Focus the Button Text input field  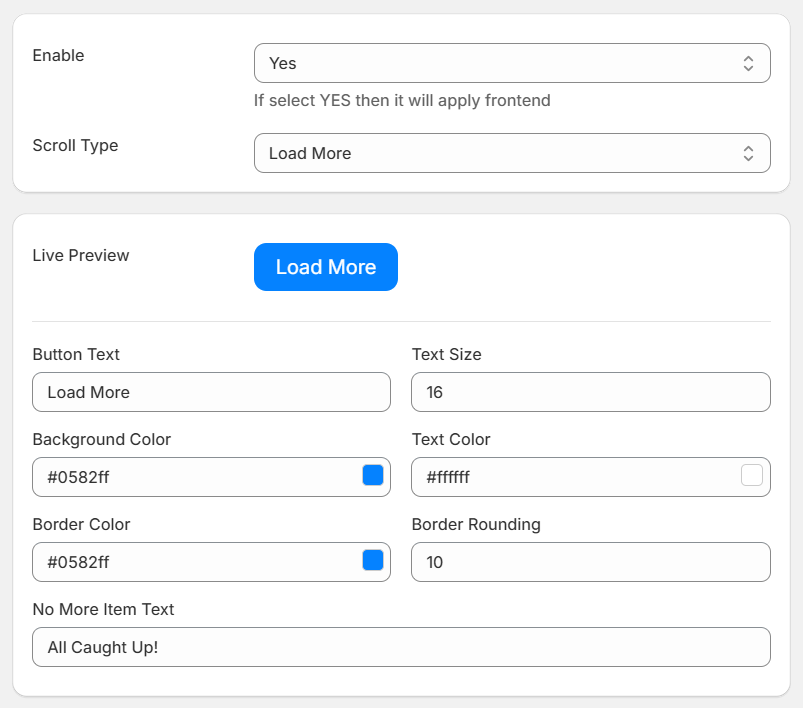tap(212, 392)
